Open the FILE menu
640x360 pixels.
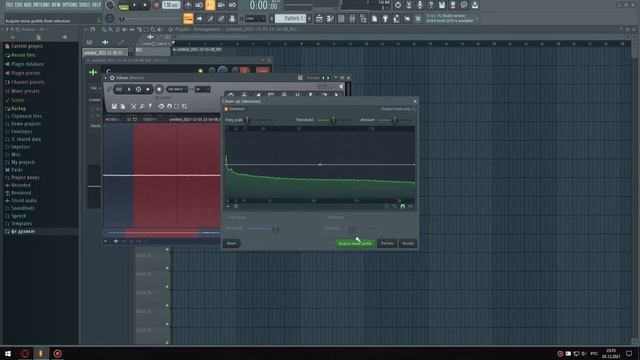point(9,5)
